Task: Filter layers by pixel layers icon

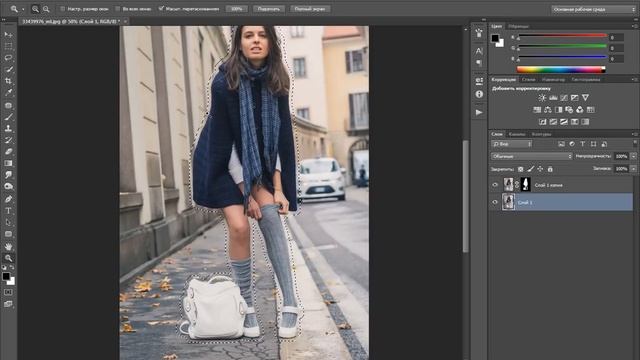Action: (561, 144)
